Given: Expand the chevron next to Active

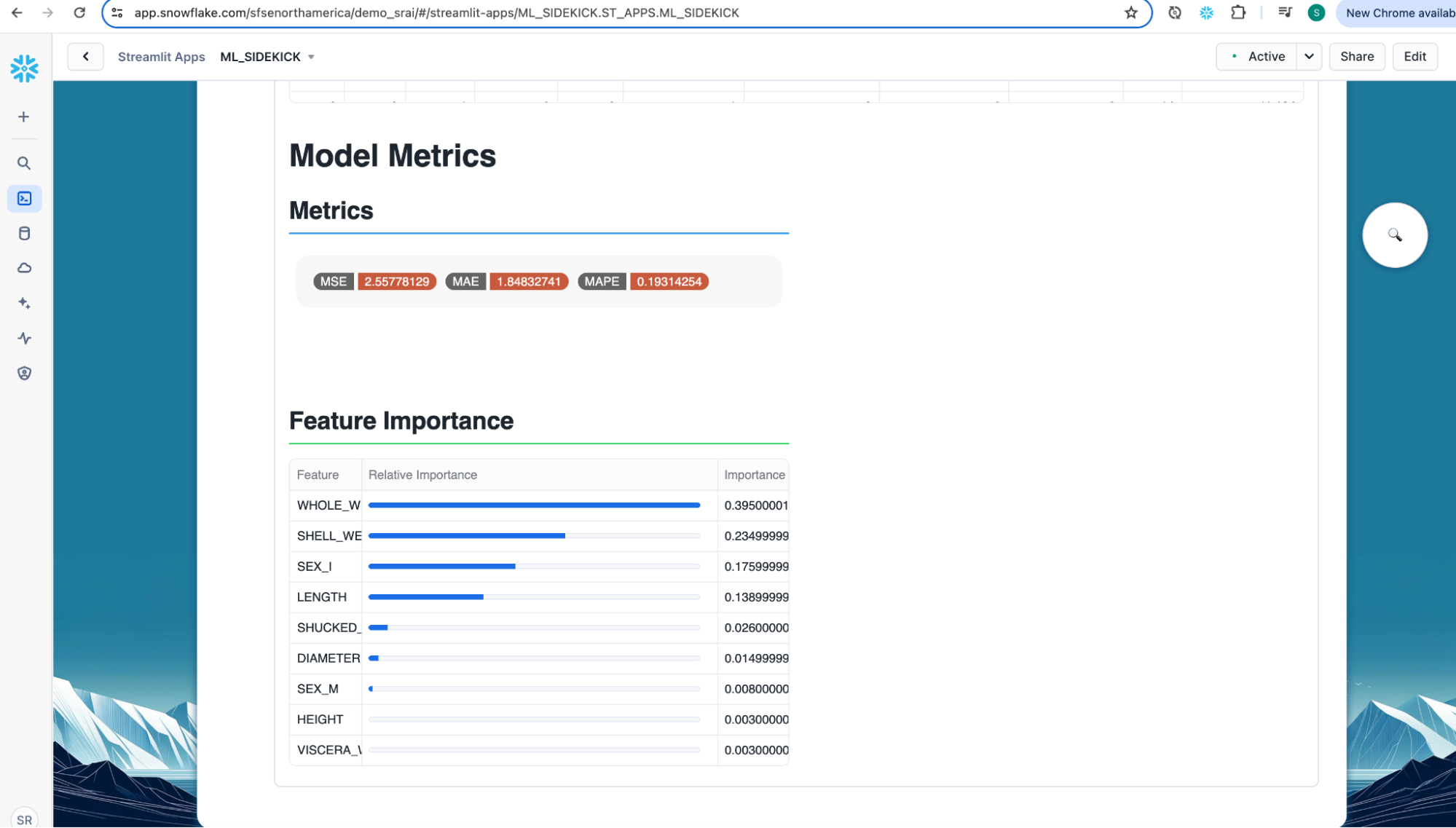Looking at the screenshot, I should tap(1309, 57).
